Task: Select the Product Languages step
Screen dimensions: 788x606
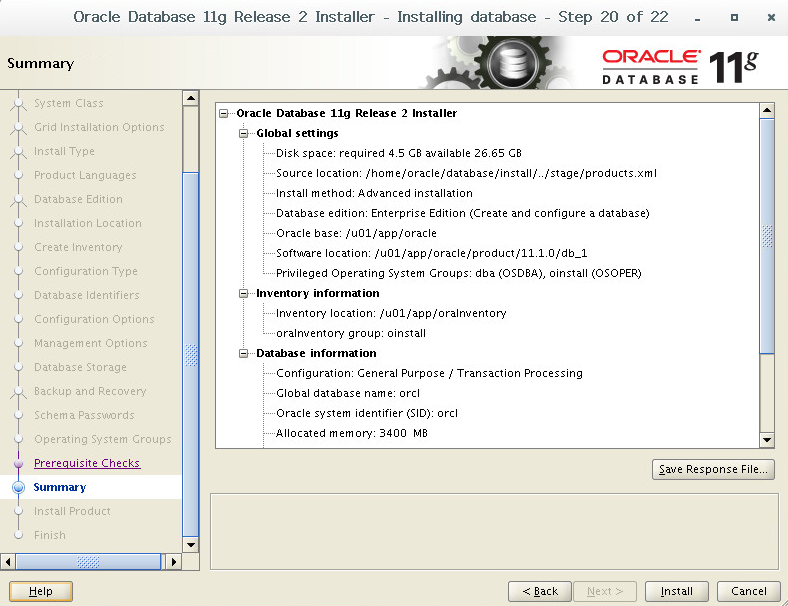Action: click(x=85, y=175)
